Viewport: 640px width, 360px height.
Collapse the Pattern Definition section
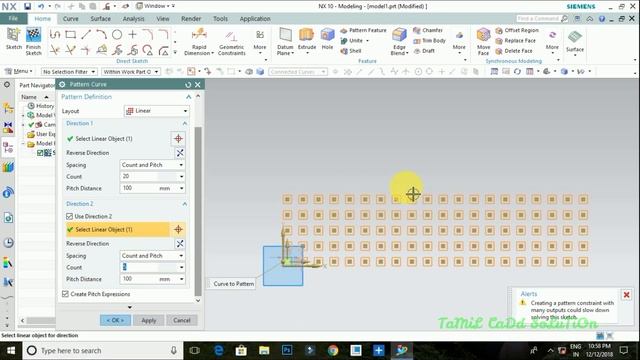(x=188, y=97)
